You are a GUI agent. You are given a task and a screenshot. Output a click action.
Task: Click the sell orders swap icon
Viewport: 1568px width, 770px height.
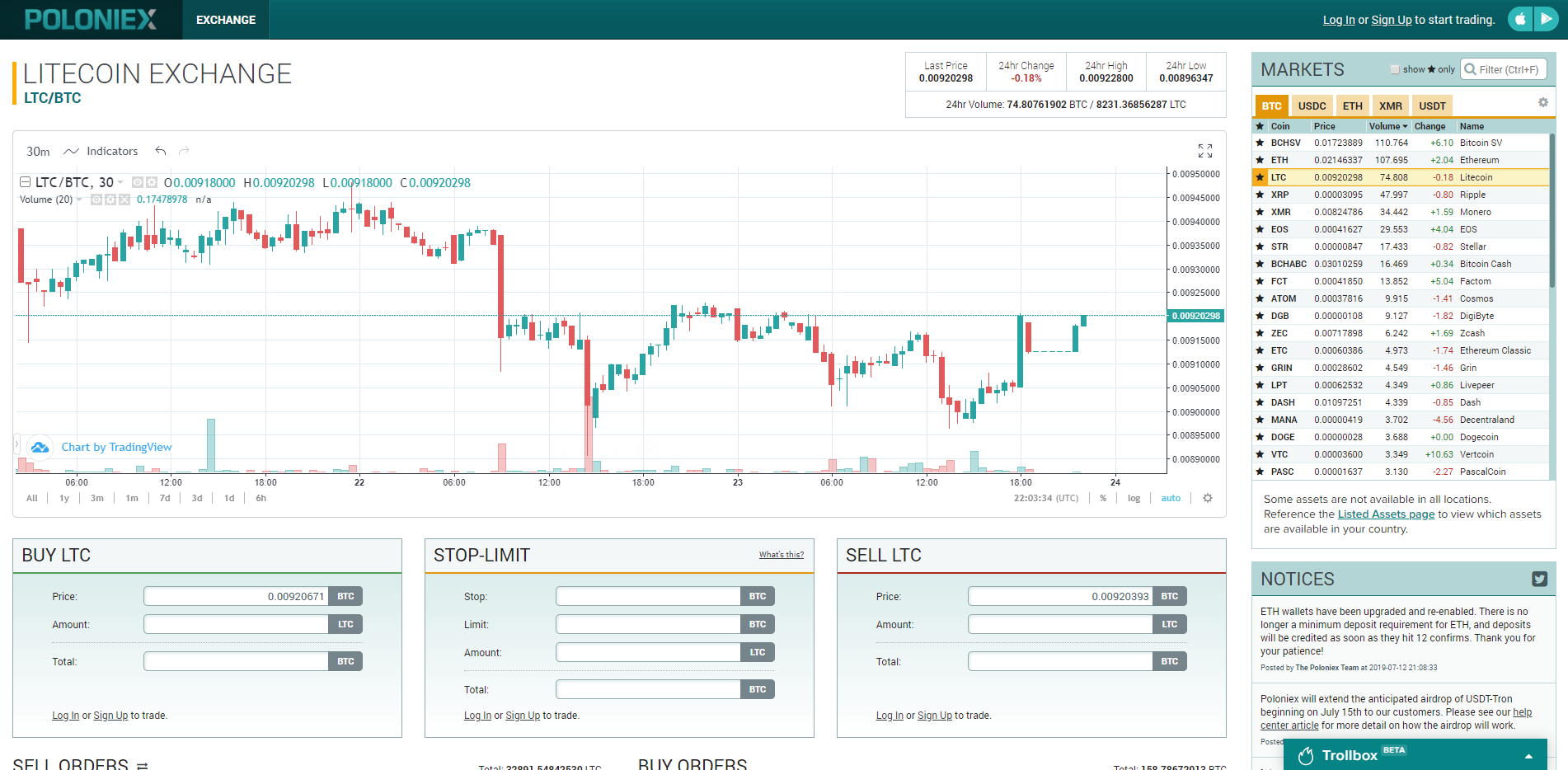(x=142, y=765)
